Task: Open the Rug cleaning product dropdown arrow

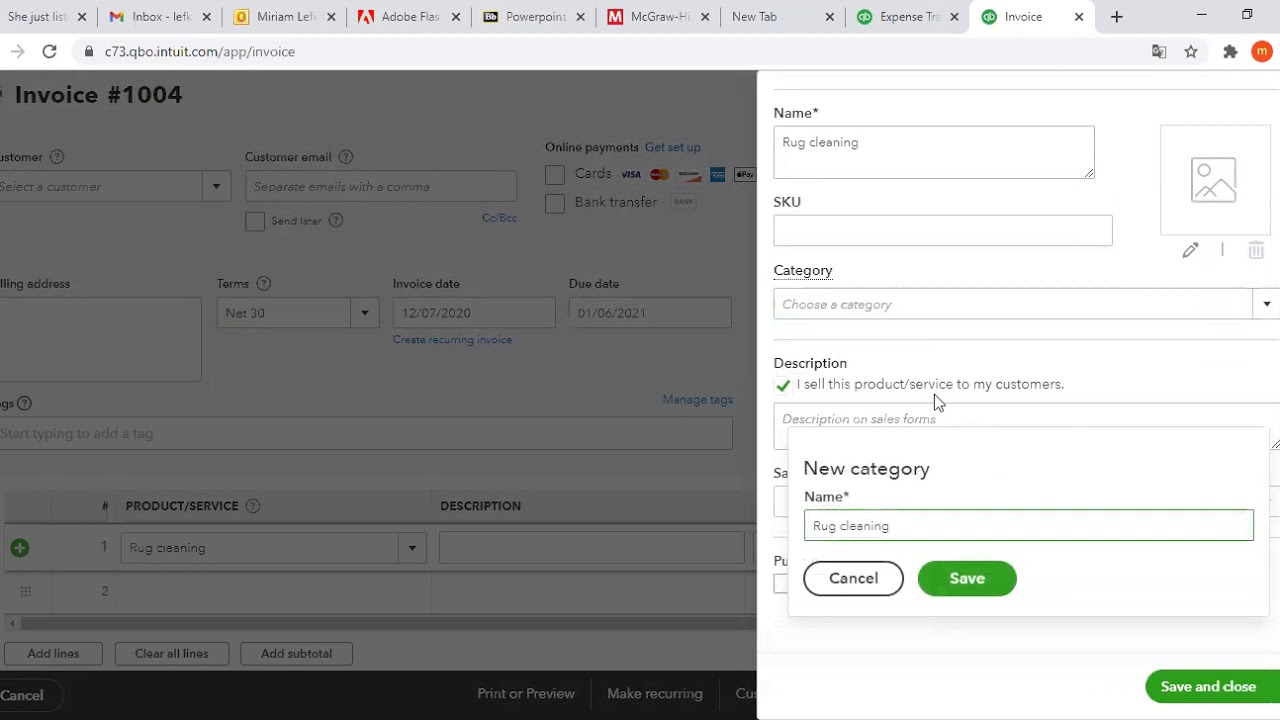Action: click(412, 548)
